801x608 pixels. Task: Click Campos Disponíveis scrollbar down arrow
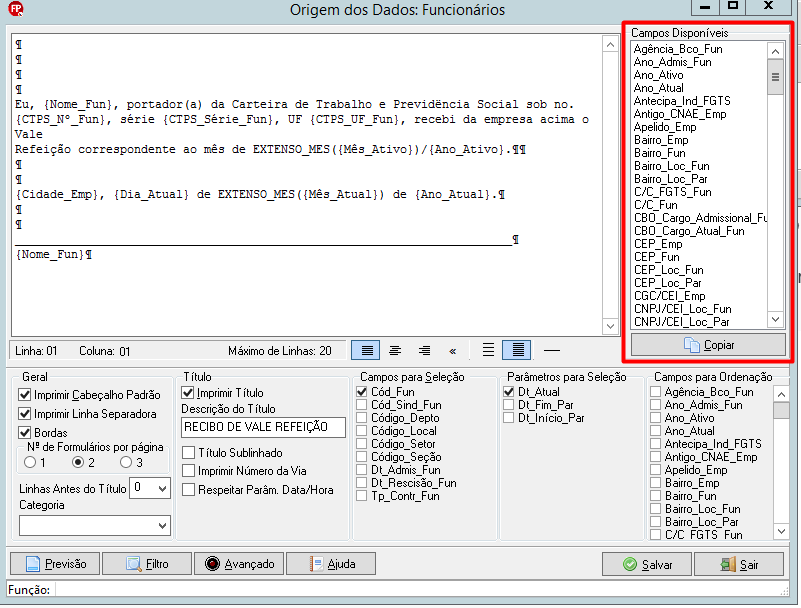pos(775,320)
